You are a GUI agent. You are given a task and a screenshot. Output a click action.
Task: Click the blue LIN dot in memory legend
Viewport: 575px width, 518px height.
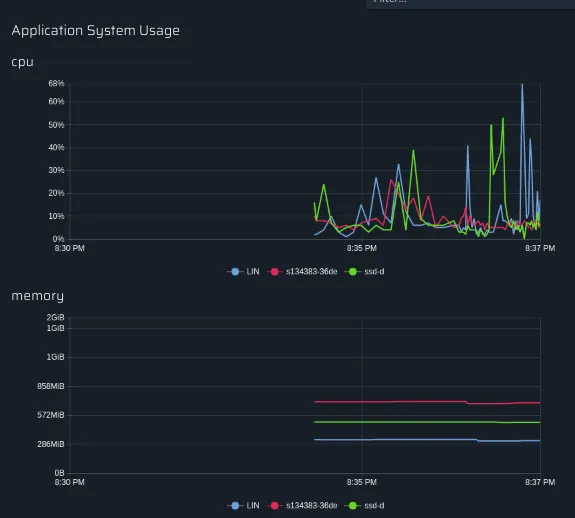point(235,506)
